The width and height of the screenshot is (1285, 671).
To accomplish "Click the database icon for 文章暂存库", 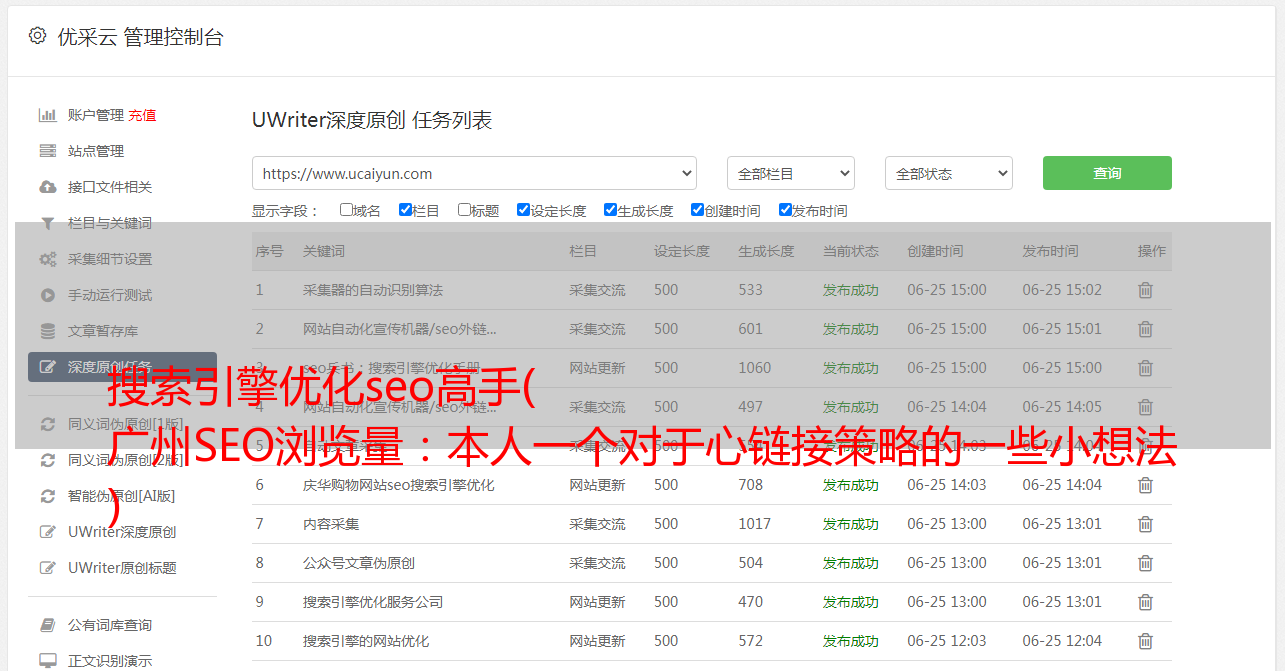I will (x=47, y=331).
